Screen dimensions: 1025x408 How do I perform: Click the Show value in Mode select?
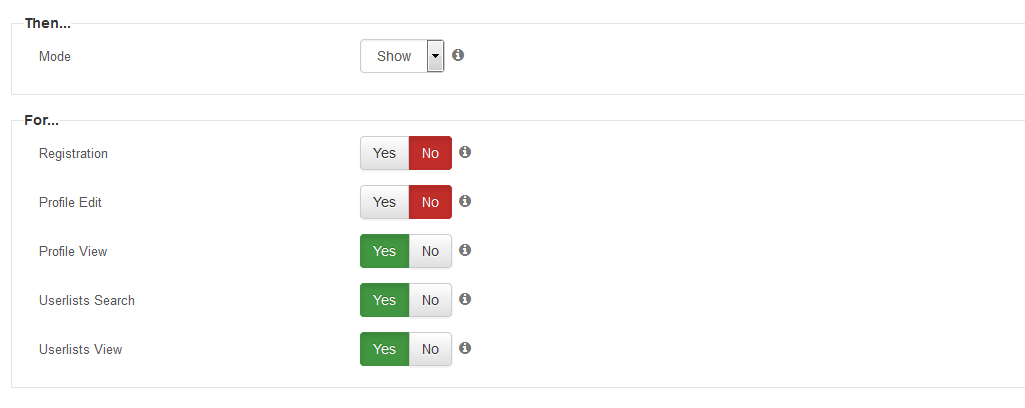394,56
